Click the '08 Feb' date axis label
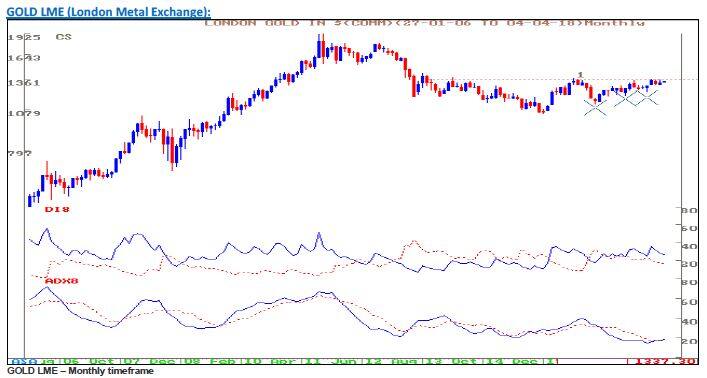This screenshot has width=707, height=378. [211, 362]
